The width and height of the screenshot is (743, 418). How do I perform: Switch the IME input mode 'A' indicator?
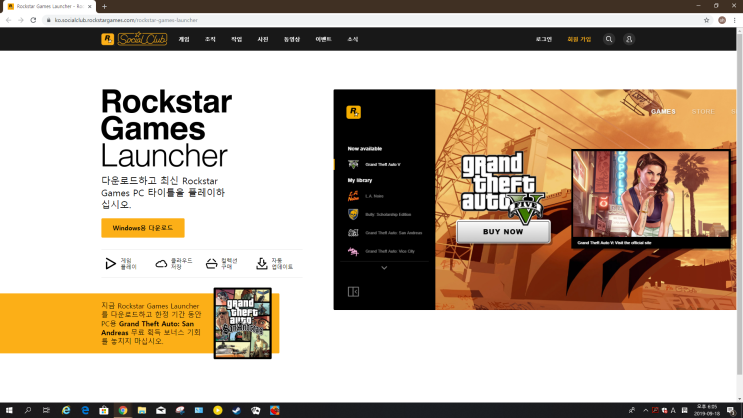point(673,410)
